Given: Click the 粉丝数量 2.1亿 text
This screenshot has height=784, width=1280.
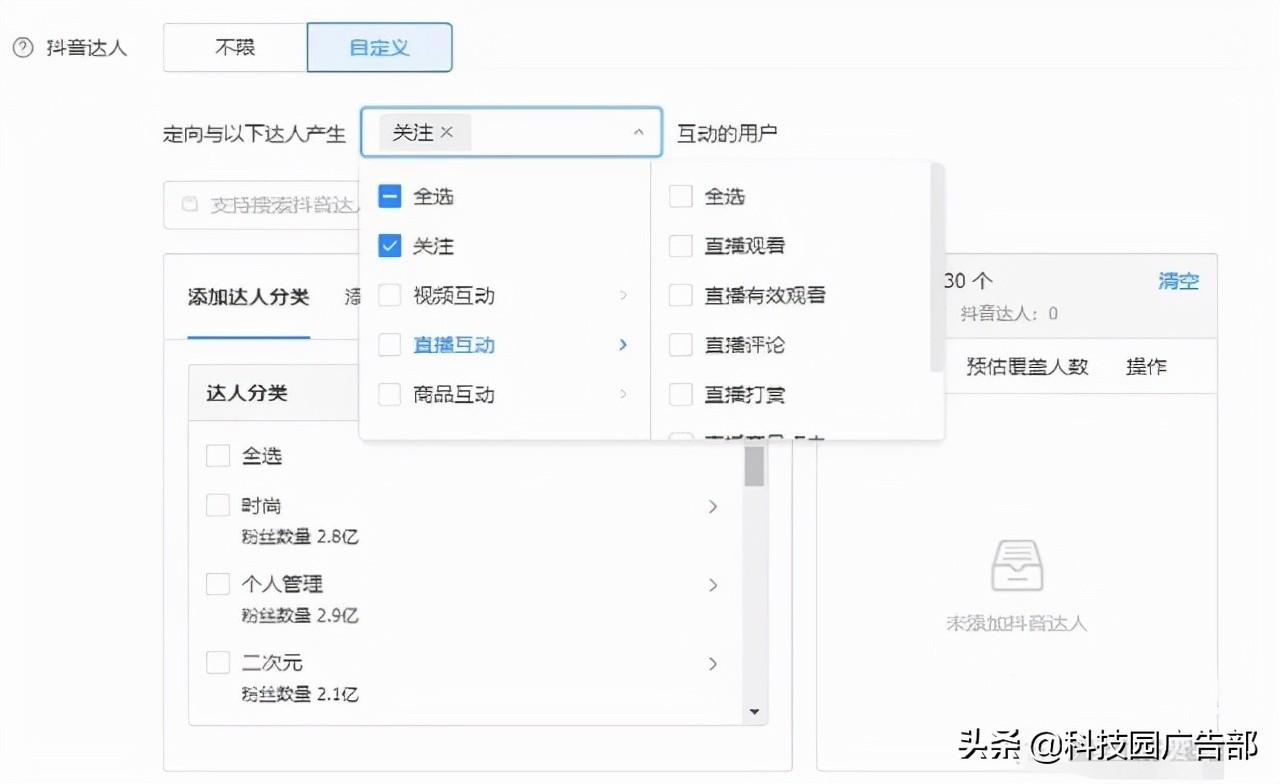Looking at the screenshot, I should click(300, 693).
